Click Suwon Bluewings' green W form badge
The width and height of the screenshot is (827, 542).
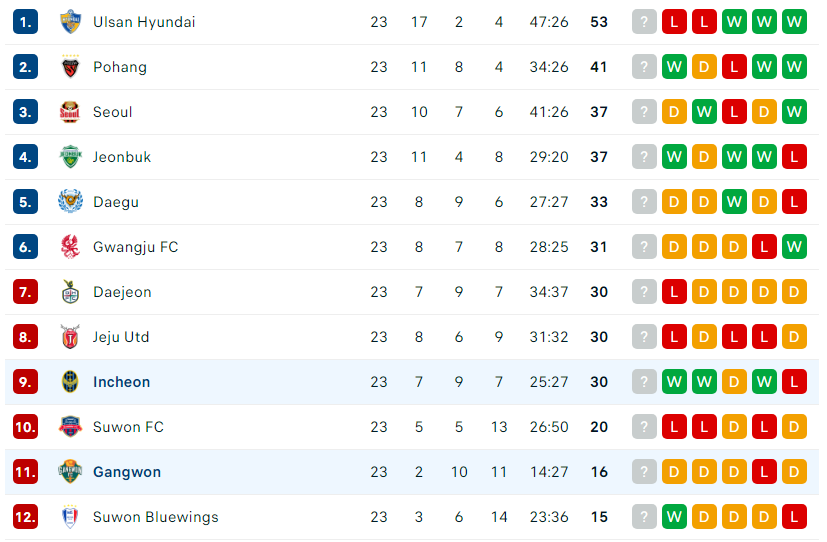674,517
